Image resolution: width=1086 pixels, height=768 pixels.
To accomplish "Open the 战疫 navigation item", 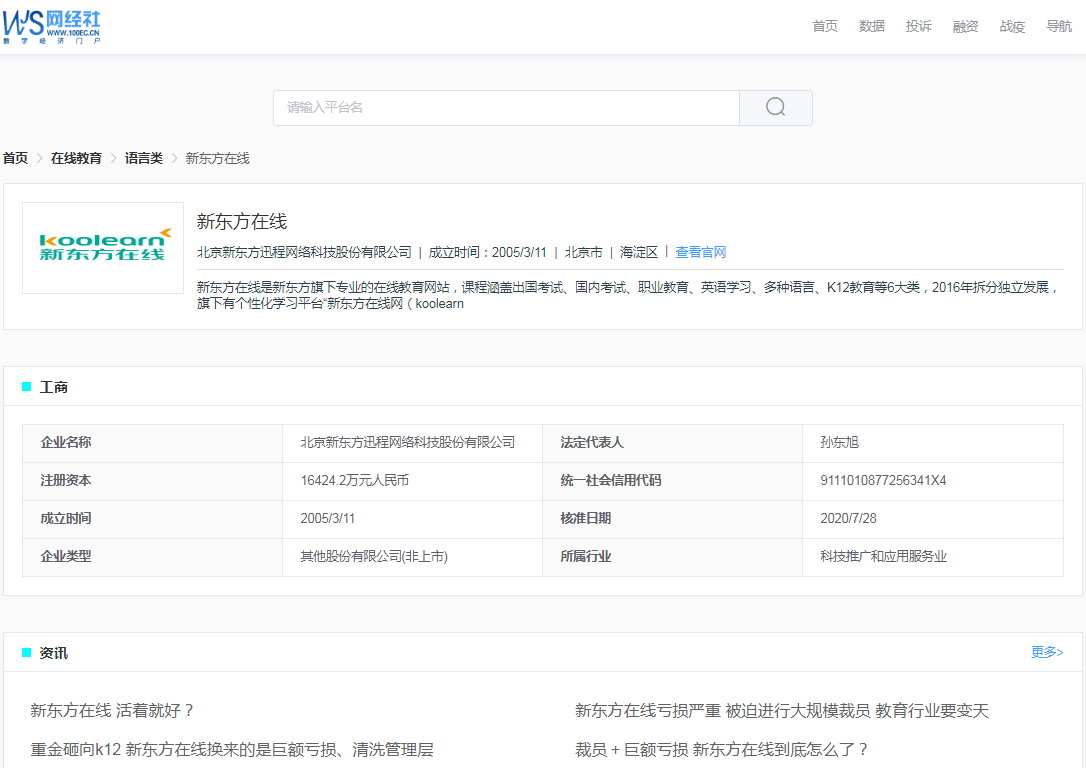I will tap(1013, 27).
